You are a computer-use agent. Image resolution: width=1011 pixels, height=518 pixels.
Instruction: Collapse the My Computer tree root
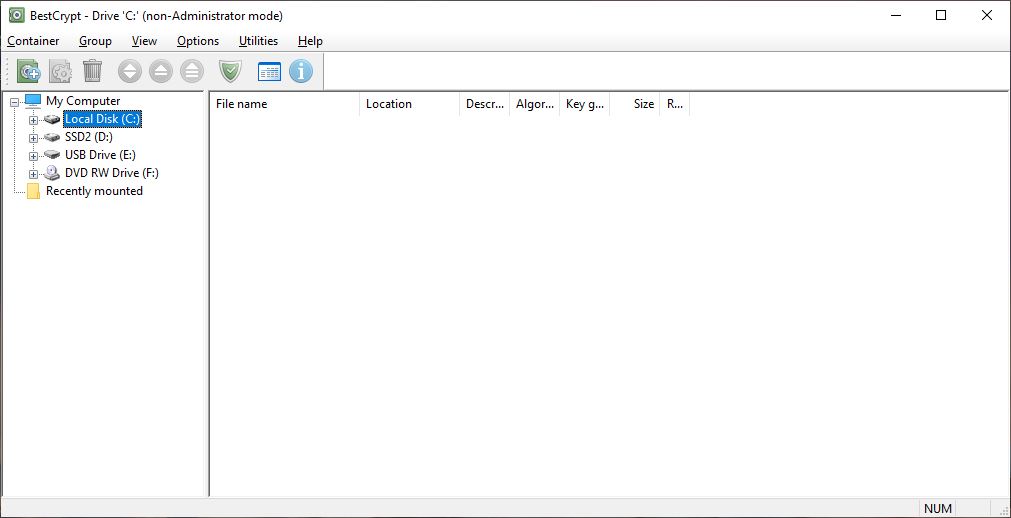click(x=14, y=102)
